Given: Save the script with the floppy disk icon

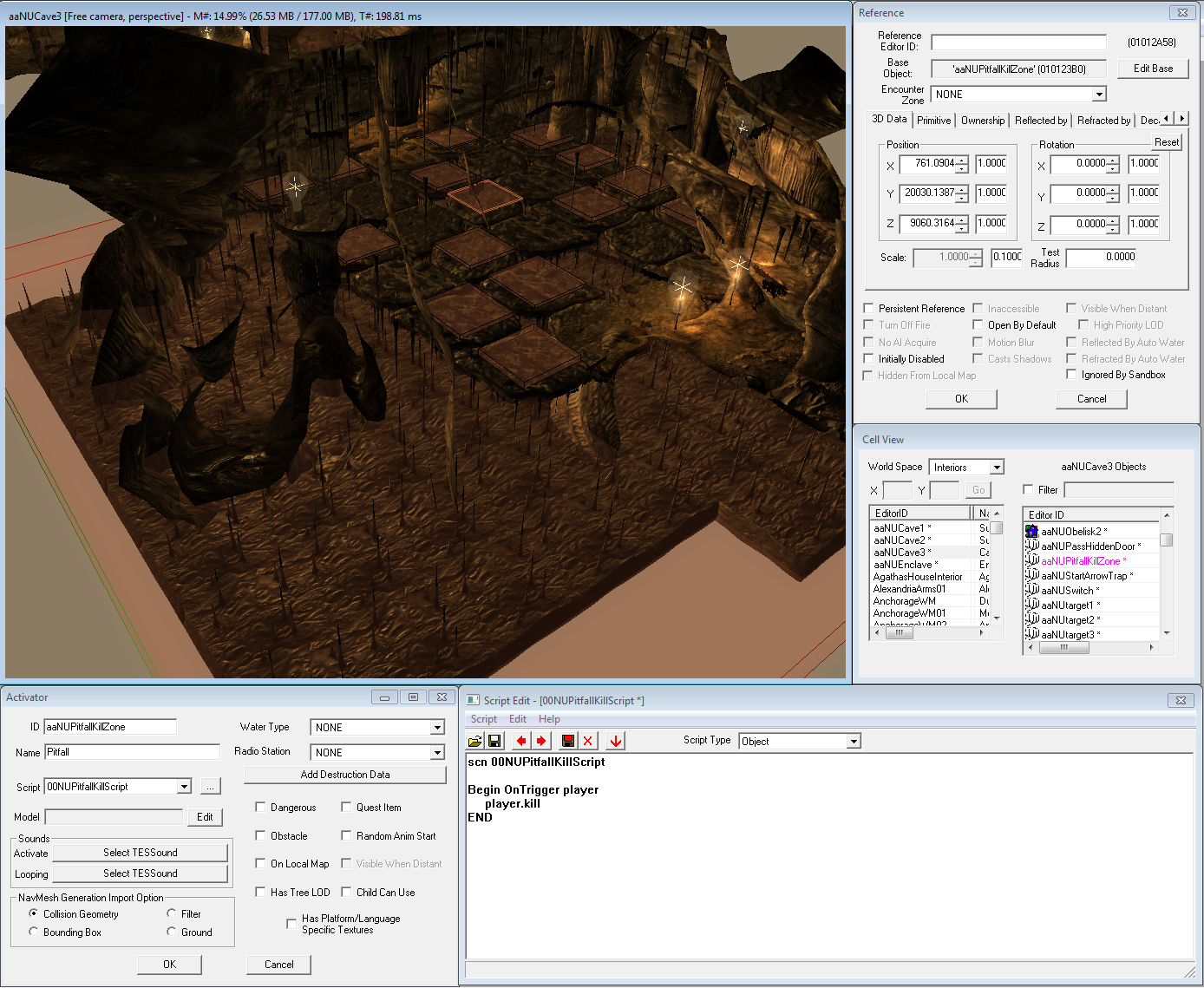Looking at the screenshot, I should pos(494,741).
